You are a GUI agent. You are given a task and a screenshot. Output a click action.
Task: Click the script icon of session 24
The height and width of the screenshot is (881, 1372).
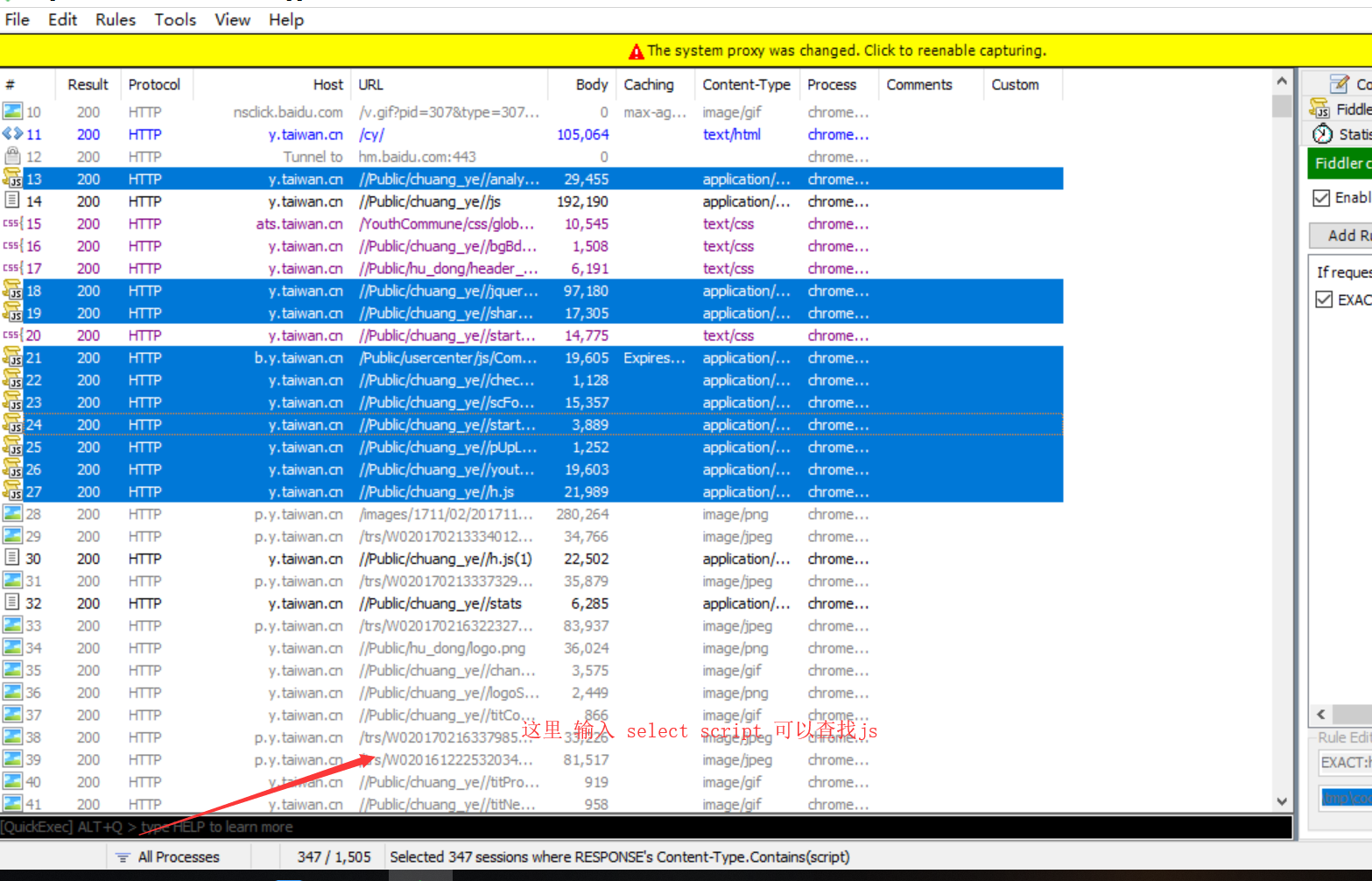click(12, 425)
